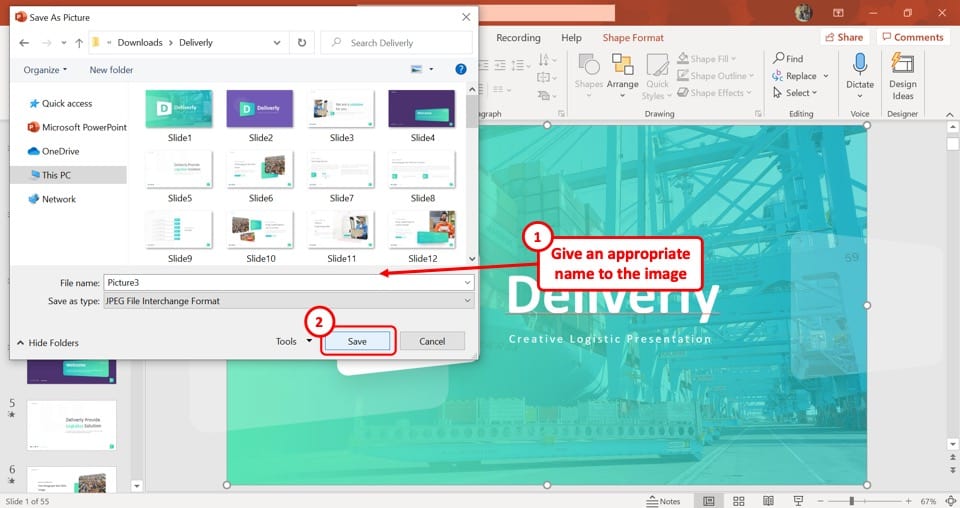Viewport: 960px width, 508px height.
Task: Click Save button
Action: coord(357,342)
